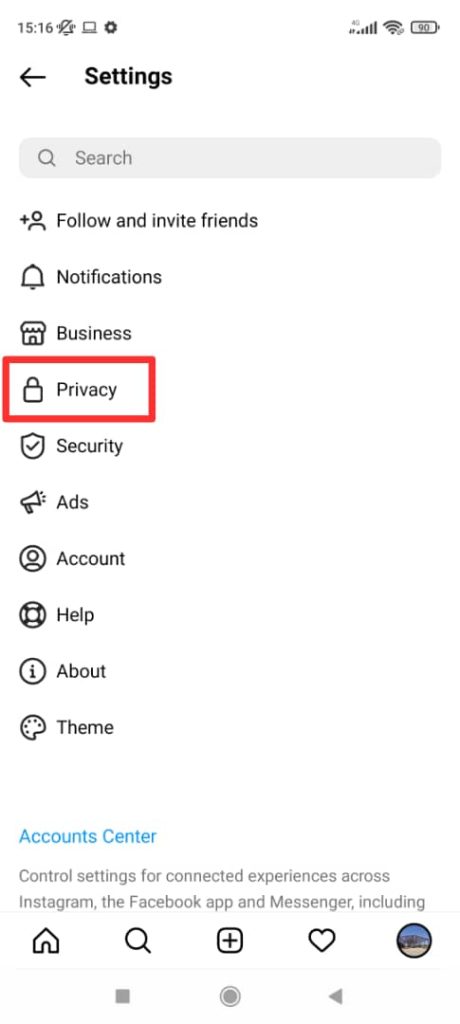This screenshot has width=460, height=1024.
Task: Open the Accounts Center link
Action: pos(88,837)
